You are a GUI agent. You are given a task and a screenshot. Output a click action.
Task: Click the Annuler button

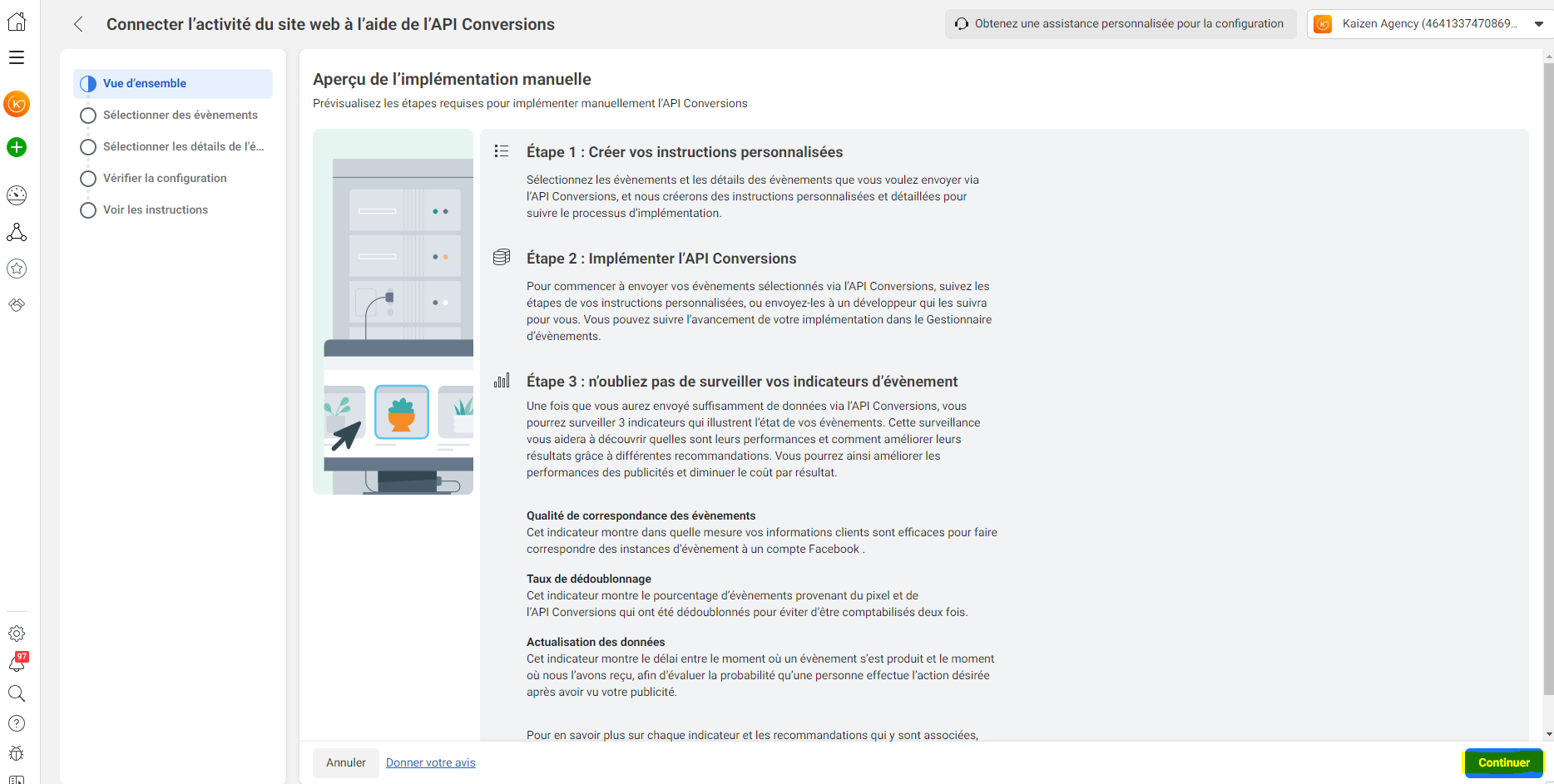[x=346, y=762]
